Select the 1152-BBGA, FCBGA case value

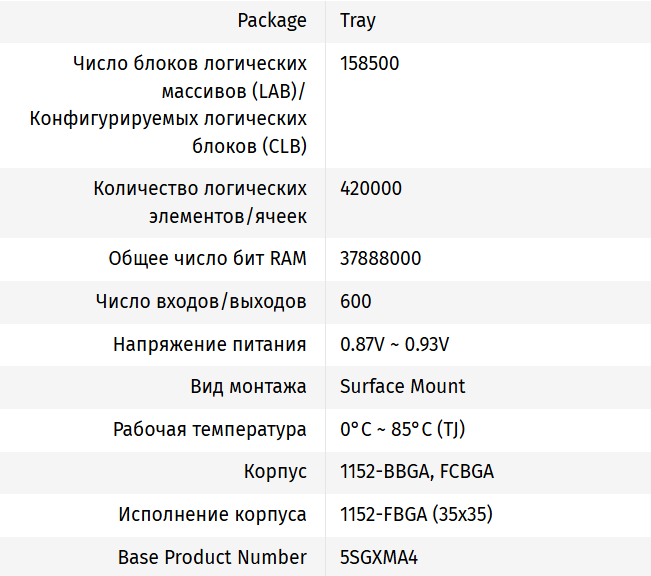point(416,471)
